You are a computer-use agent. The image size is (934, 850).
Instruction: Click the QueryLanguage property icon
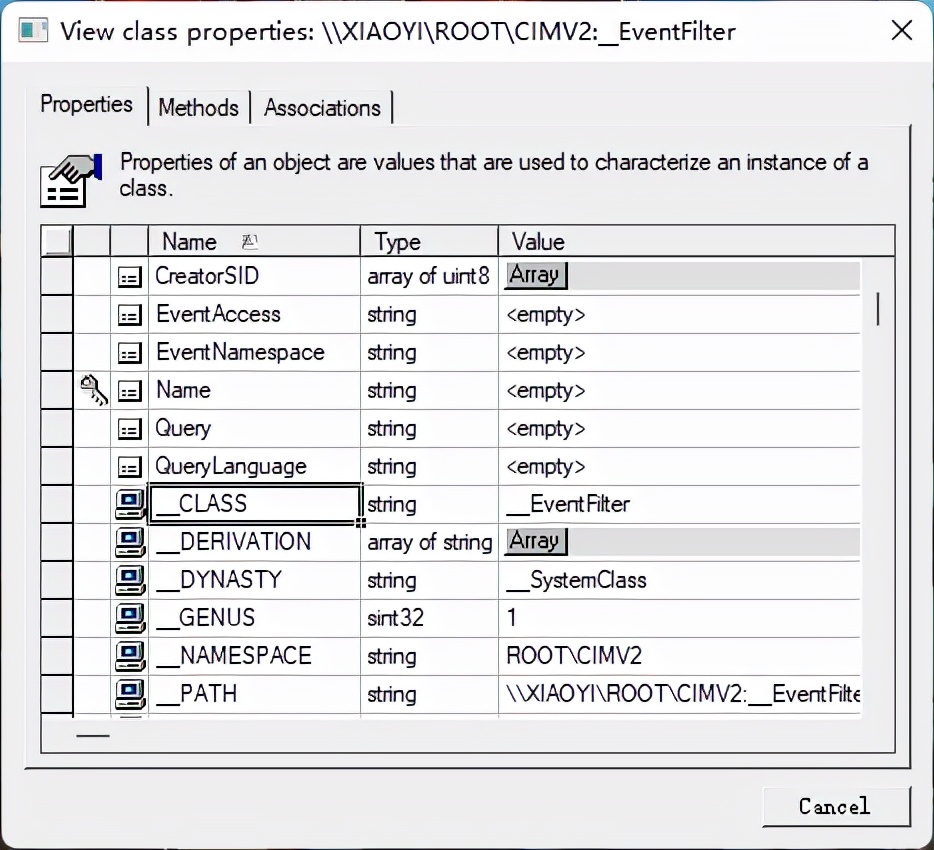click(x=129, y=466)
